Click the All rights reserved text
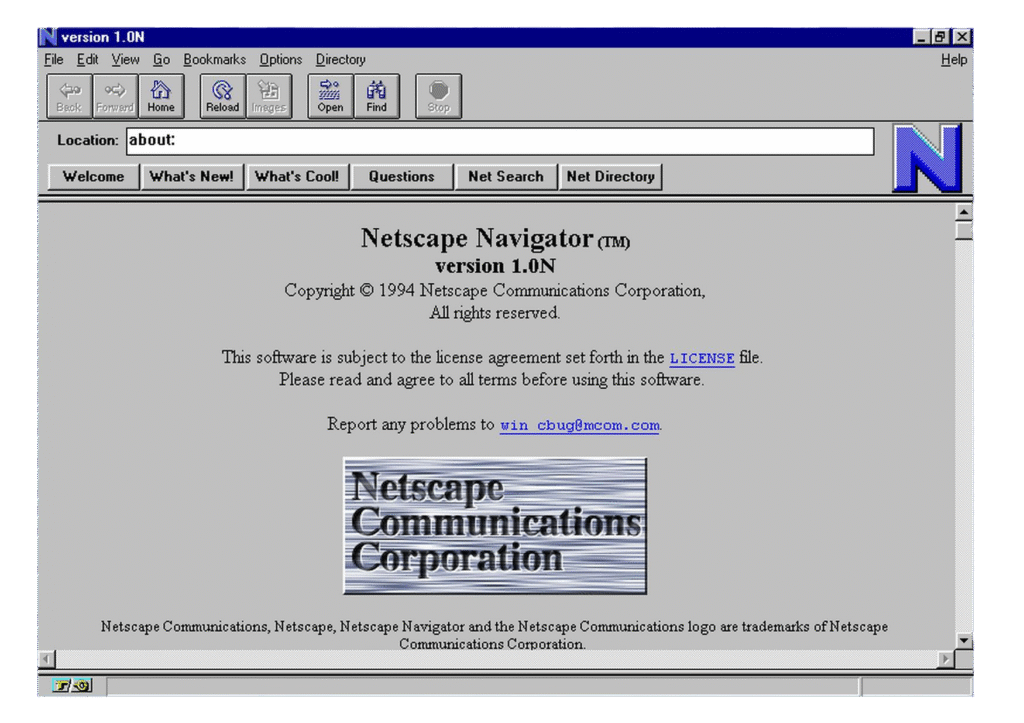This screenshot has height=723, width=1024. click(x=494, y=313)
